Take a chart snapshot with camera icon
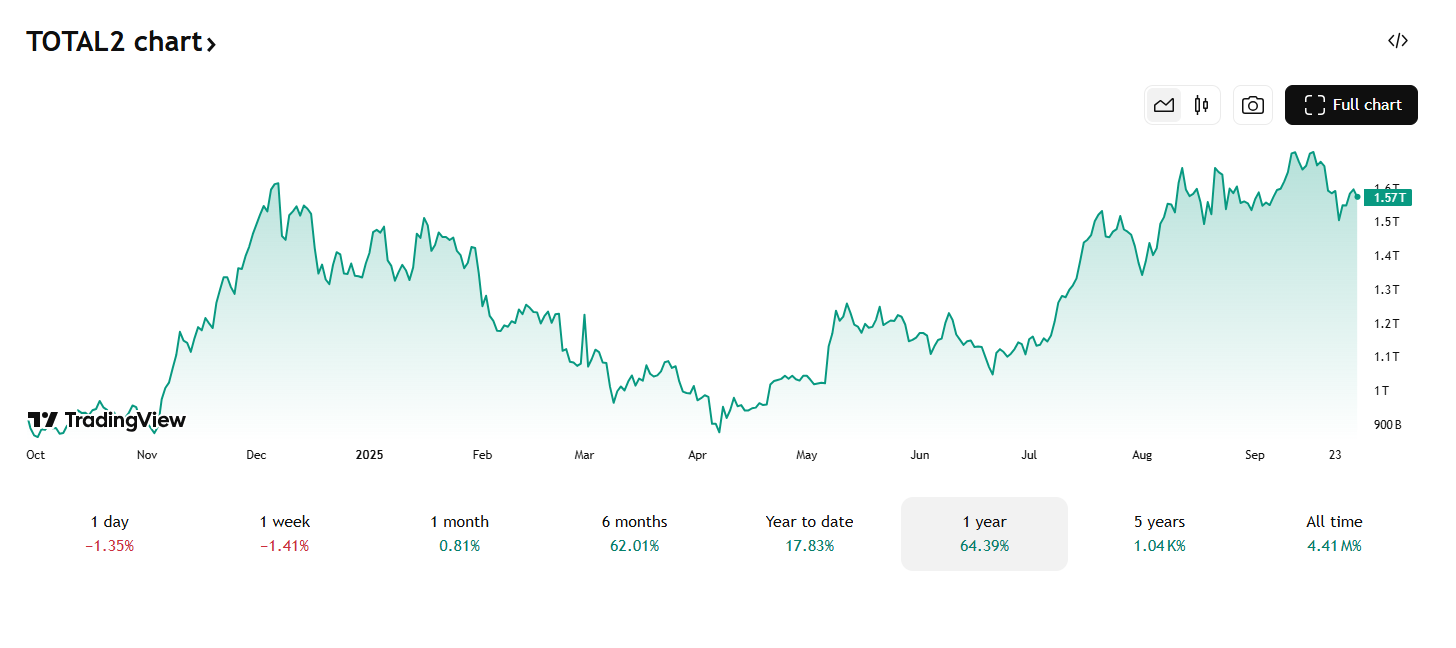The image size is (1456, 648). click(1253, 105)
